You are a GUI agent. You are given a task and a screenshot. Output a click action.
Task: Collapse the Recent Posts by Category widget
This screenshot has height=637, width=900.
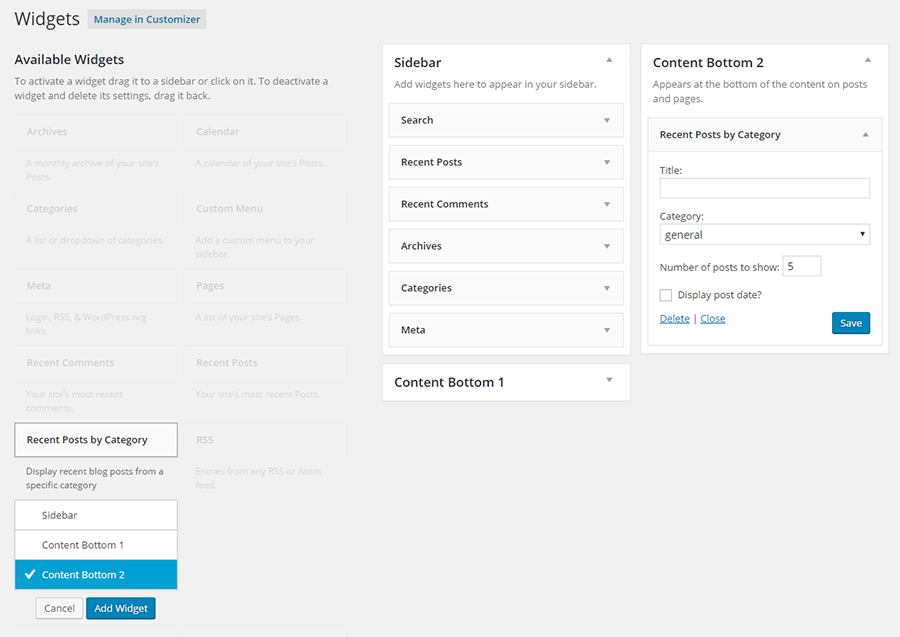866,134
